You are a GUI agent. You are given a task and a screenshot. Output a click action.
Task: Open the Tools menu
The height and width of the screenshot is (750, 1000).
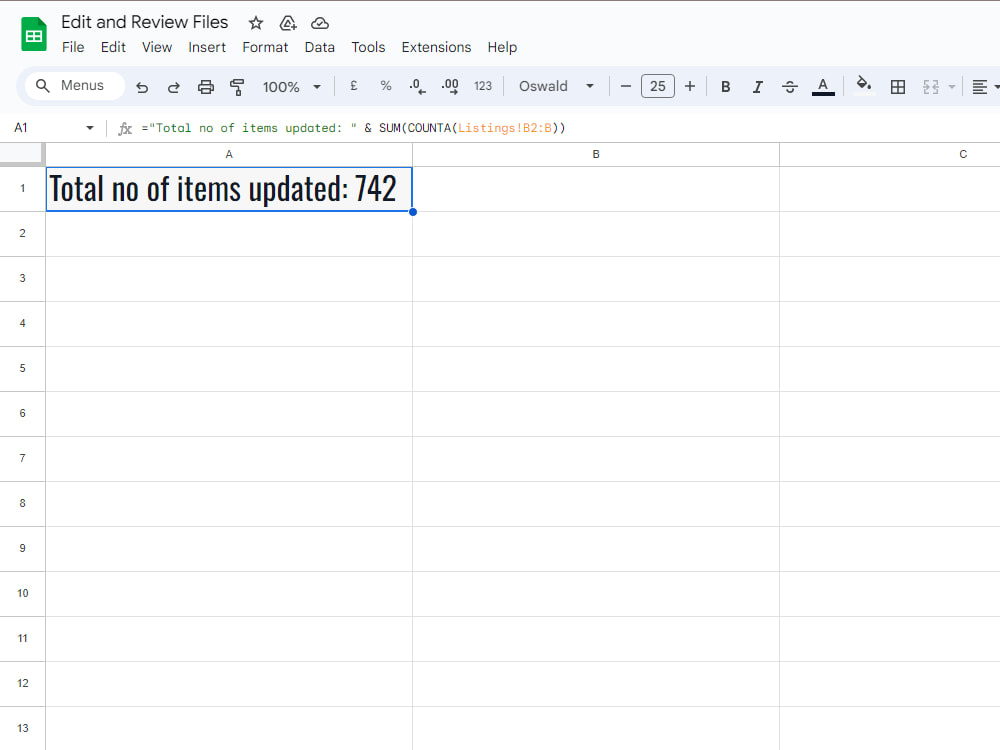[x=368, y=47]
